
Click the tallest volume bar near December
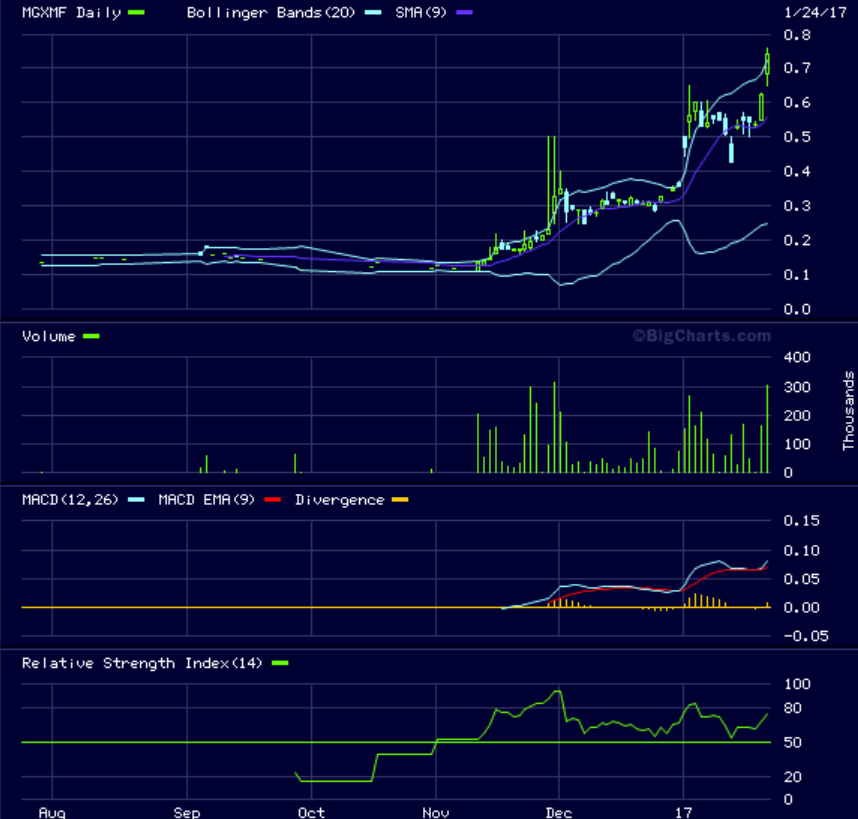[554, 427]
